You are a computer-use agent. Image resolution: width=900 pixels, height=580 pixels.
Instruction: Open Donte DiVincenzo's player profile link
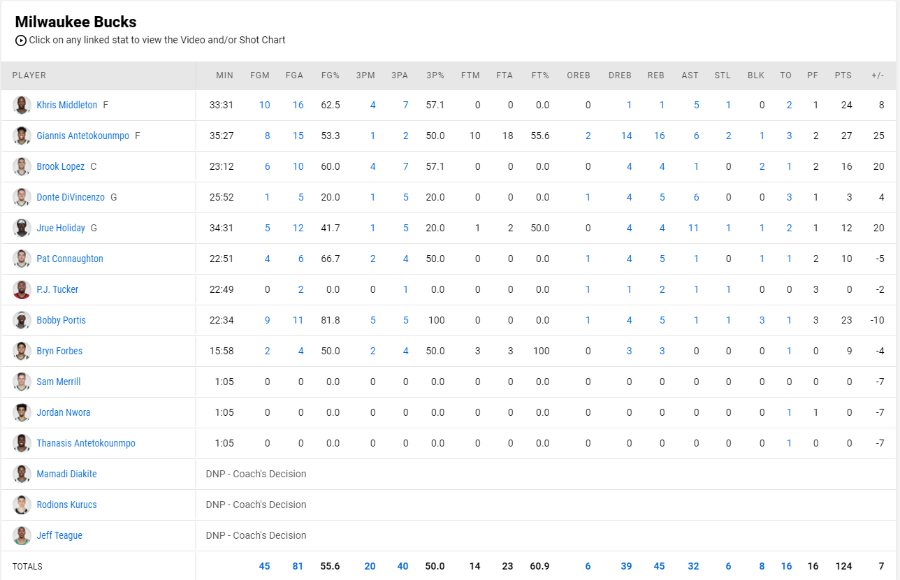(x=71, y=198)
